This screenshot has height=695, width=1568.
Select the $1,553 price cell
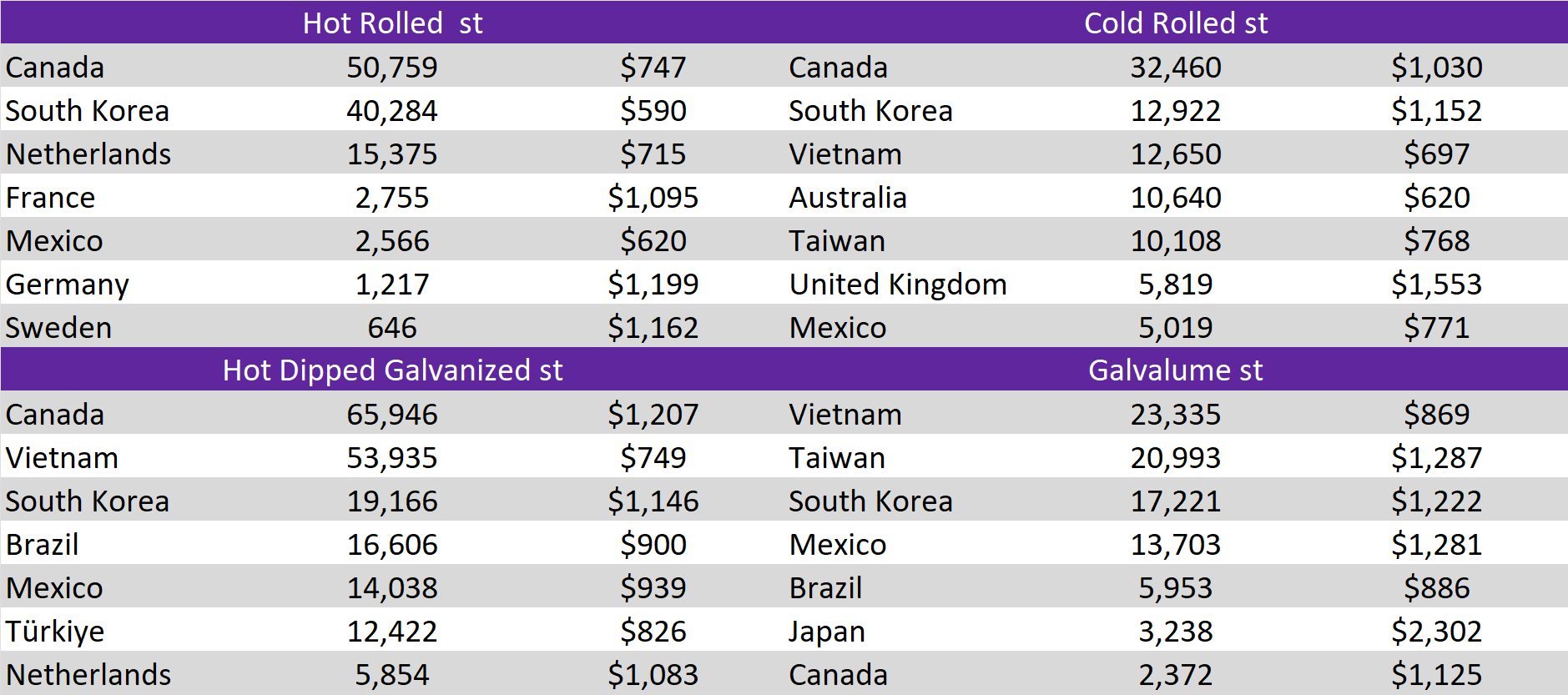tap(1436, 285)
